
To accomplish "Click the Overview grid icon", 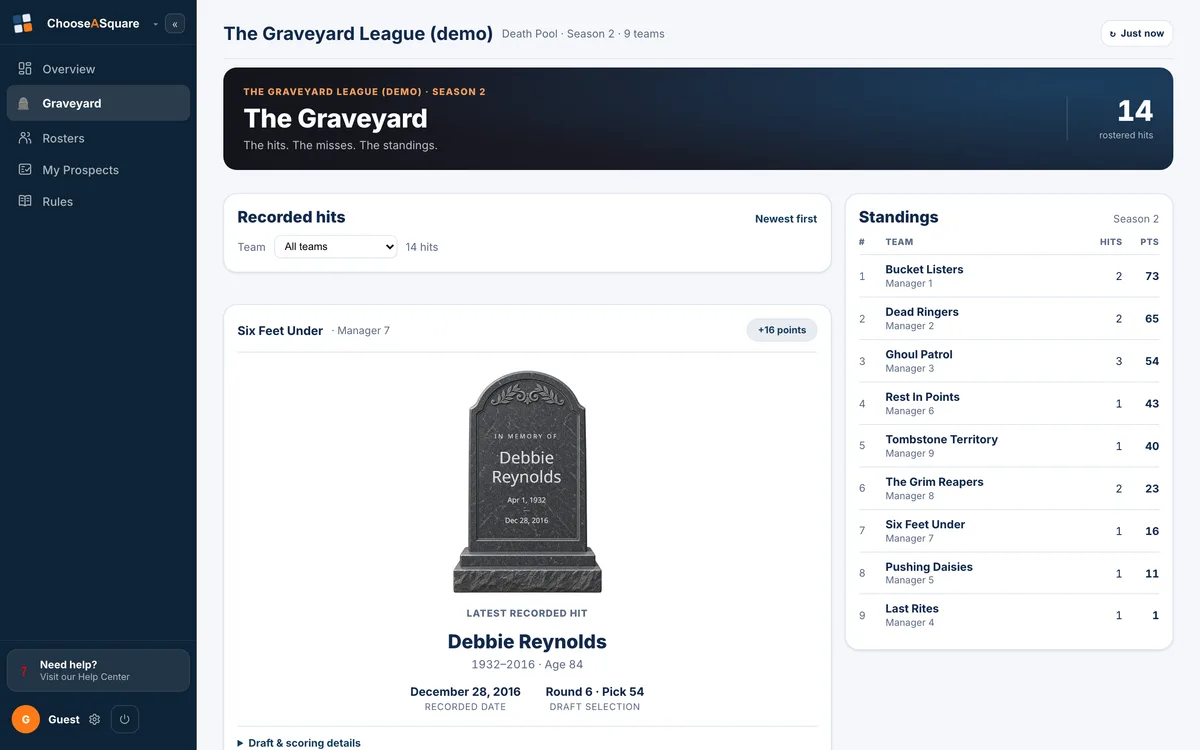I will 25,69.
